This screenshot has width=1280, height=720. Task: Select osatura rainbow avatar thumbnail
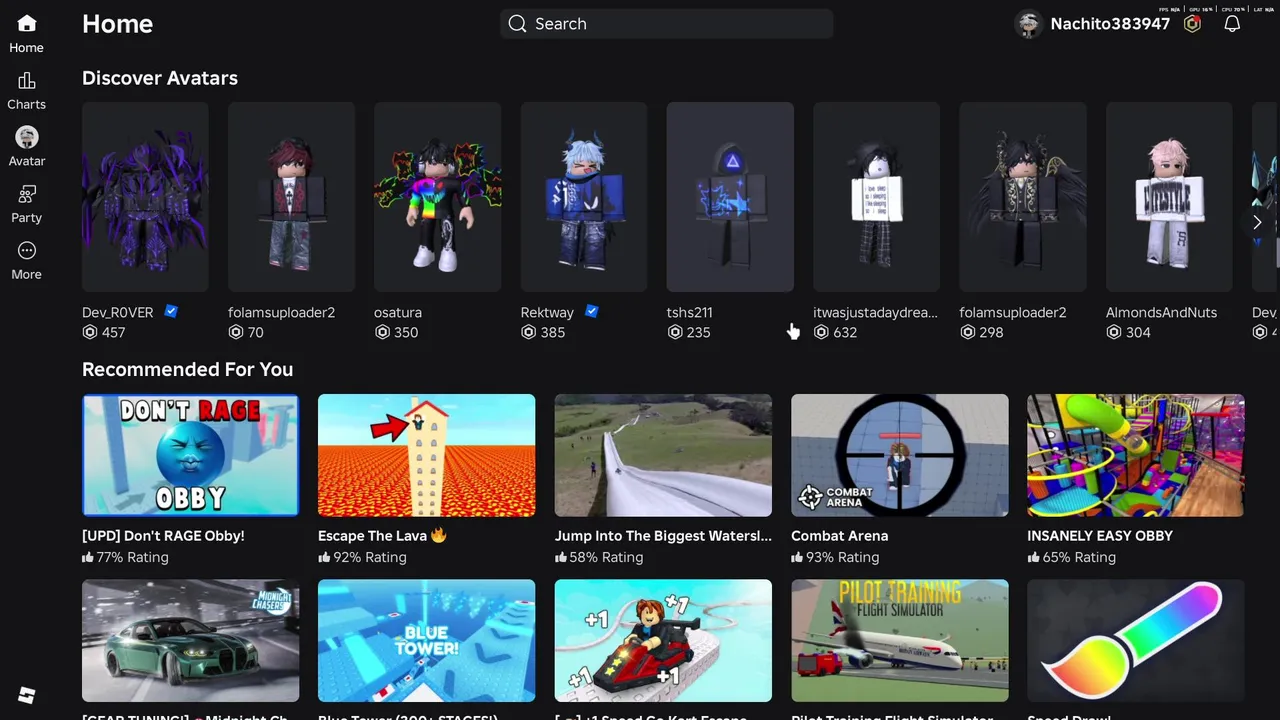pyautogui.click(x=437, y=197)
